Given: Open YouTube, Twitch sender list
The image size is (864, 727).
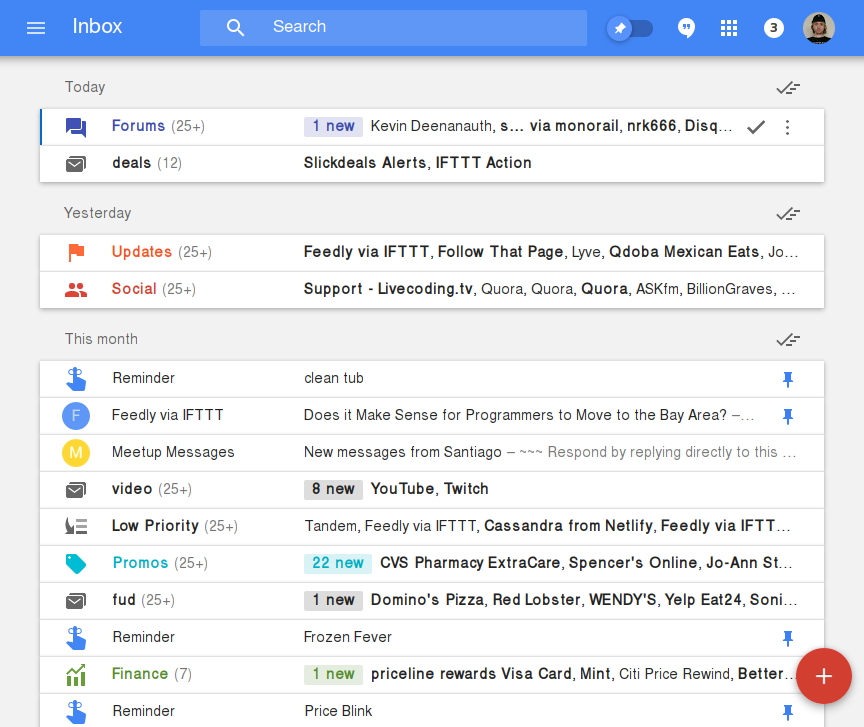Looking at the screenshot, I should point(429,489).
